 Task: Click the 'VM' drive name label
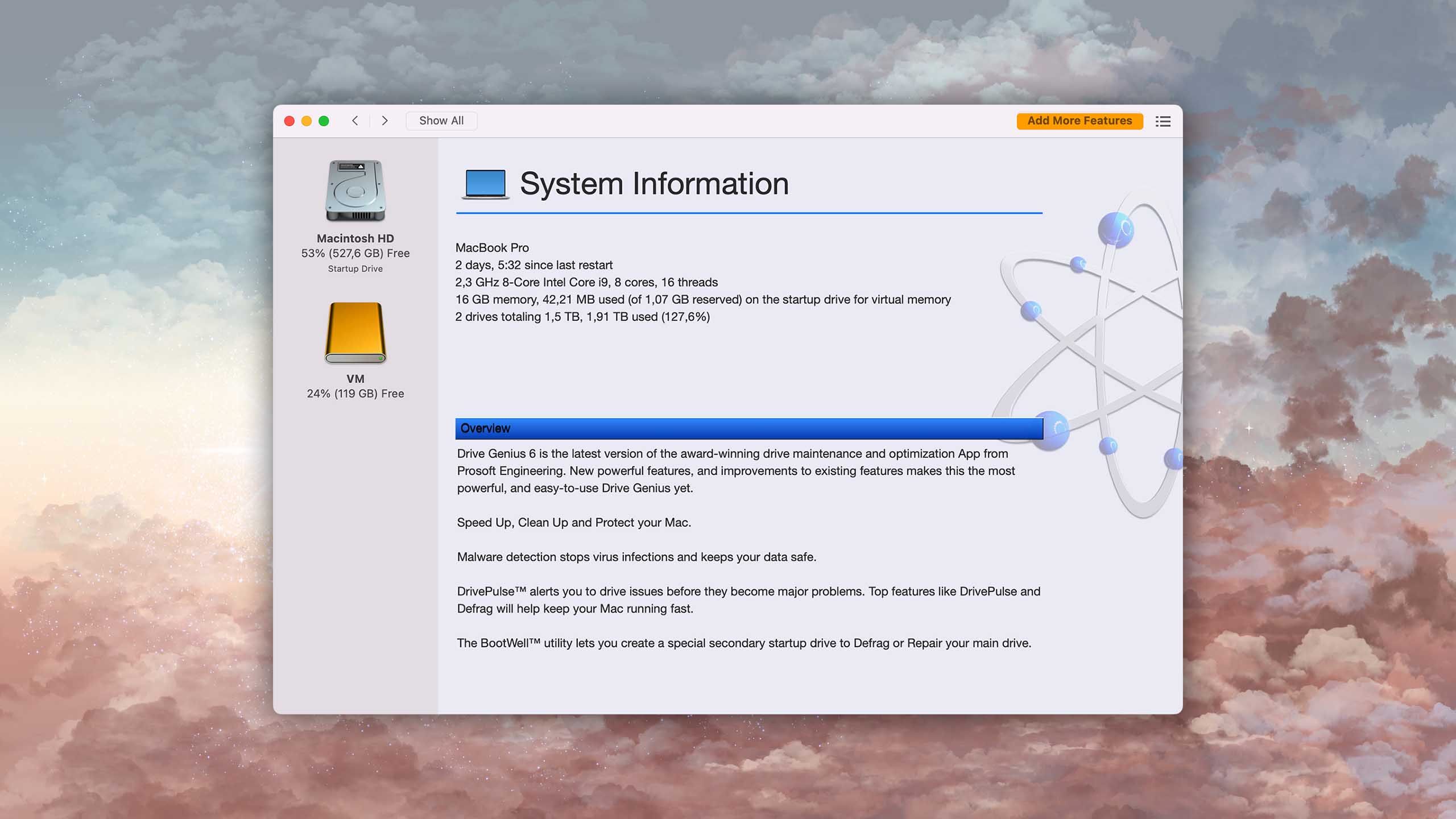[x=355, y=379]
